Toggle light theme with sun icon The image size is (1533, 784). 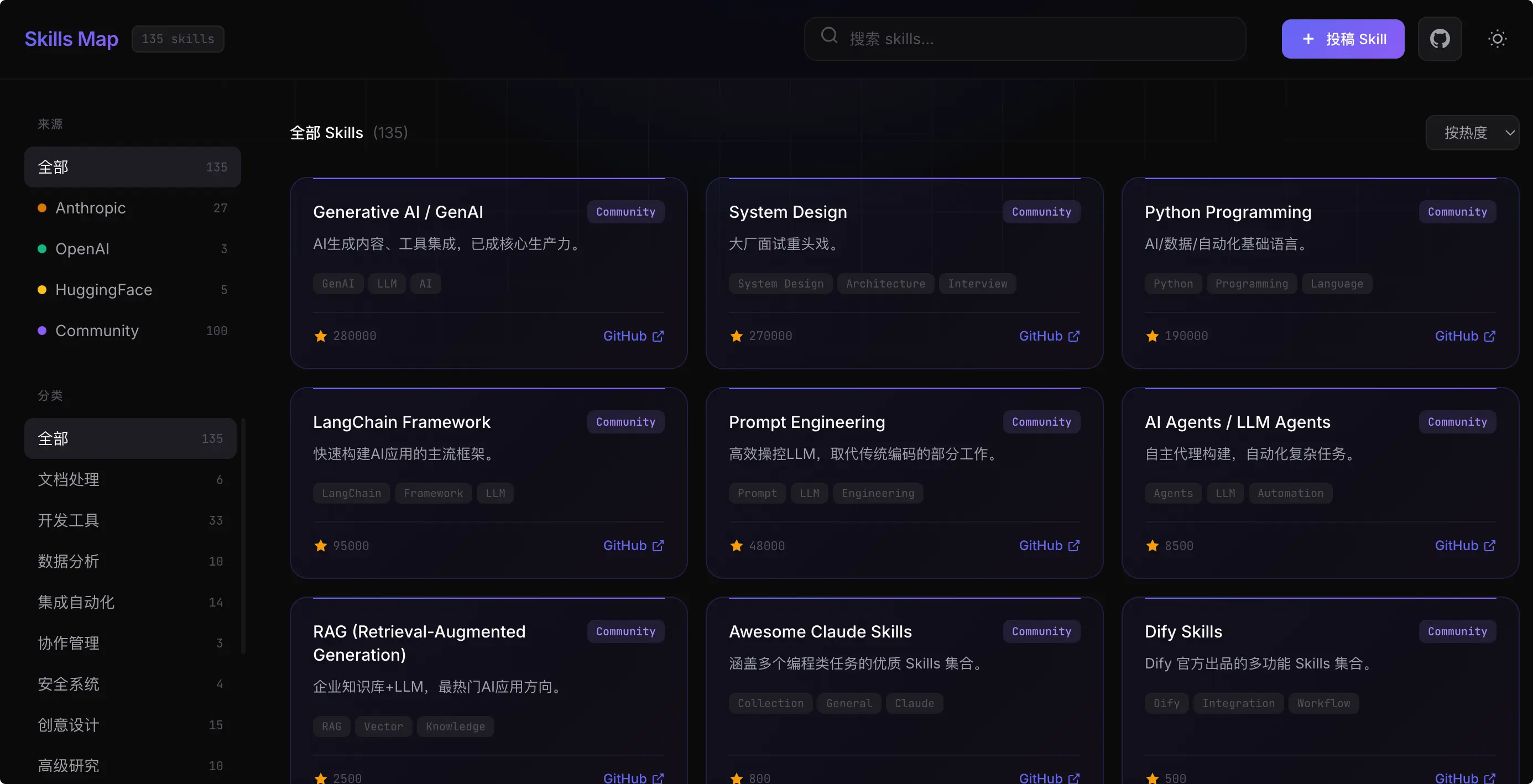1497,39
